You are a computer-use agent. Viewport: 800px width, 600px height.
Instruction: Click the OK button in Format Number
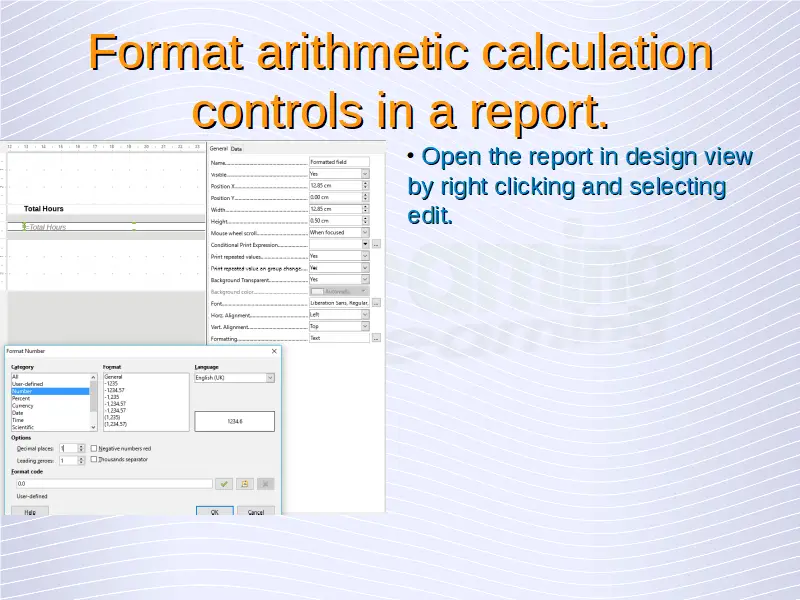coord(215,511)
